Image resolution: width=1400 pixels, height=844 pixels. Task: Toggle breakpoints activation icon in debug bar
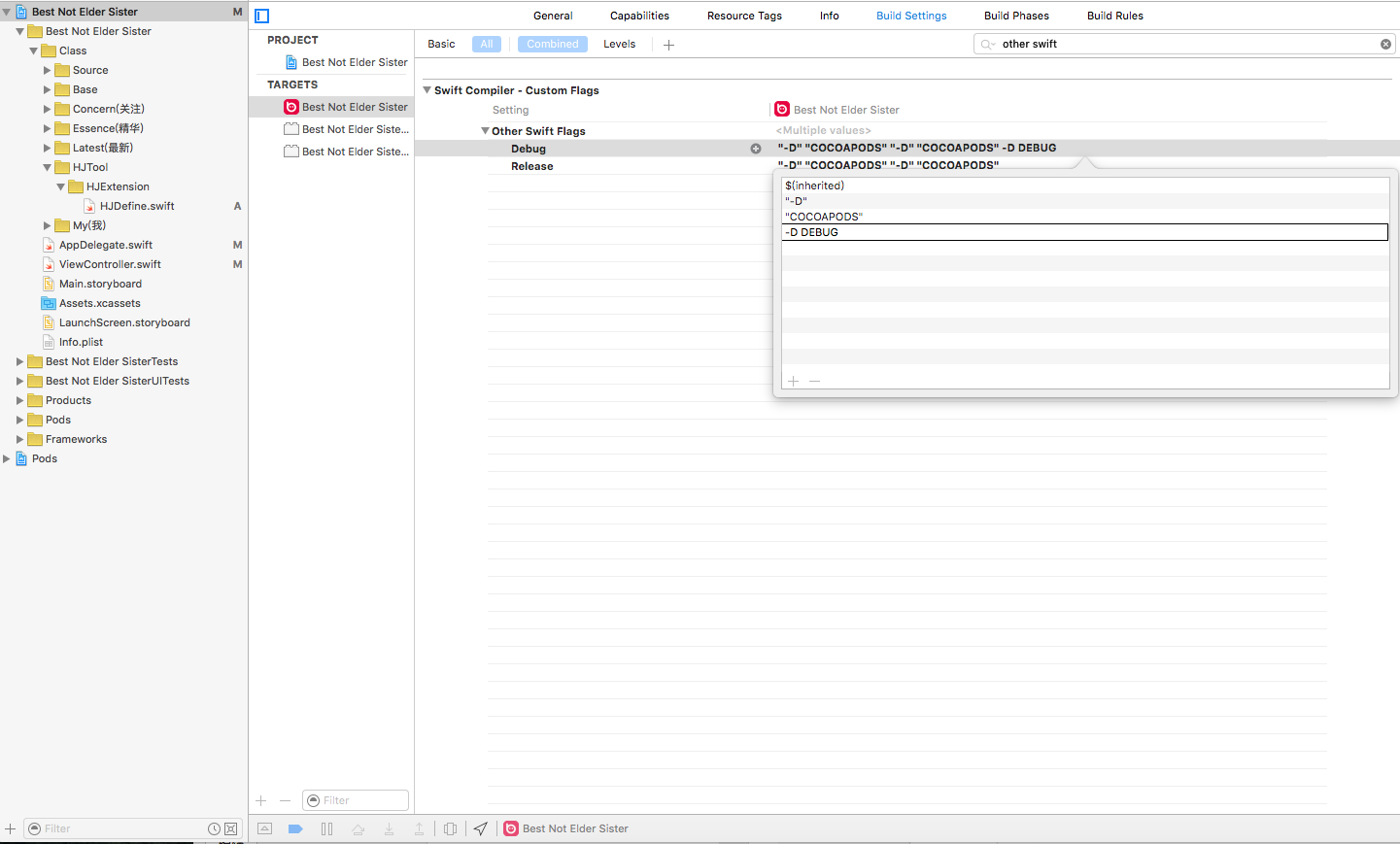tap(296, 828)
